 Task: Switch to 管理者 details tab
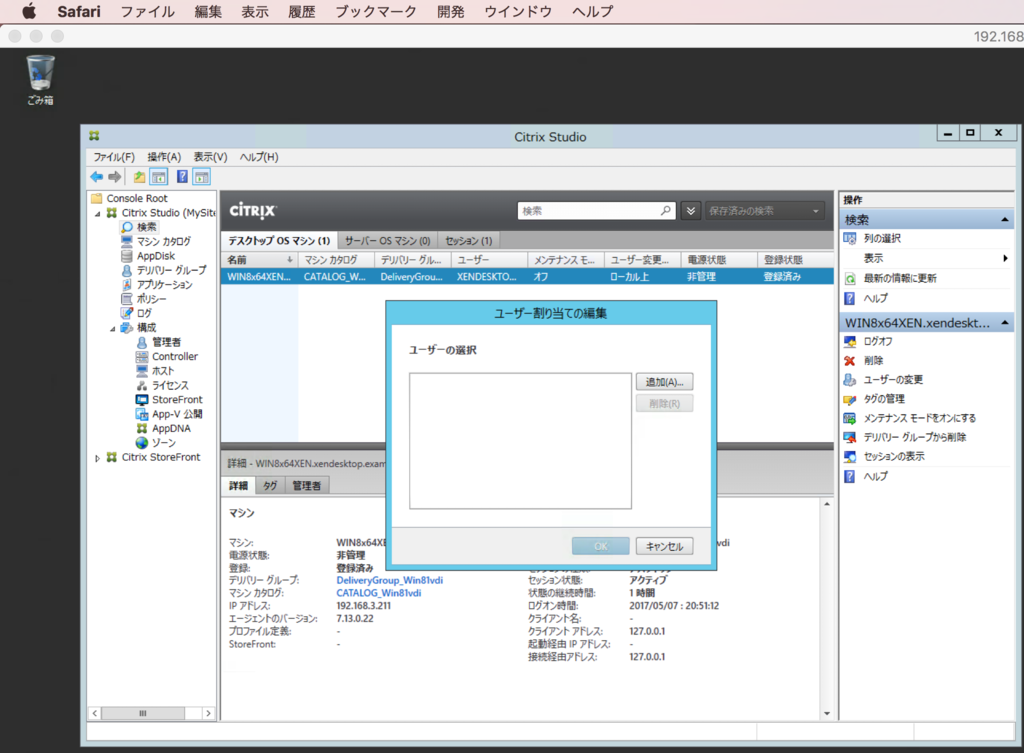[306, 485]
